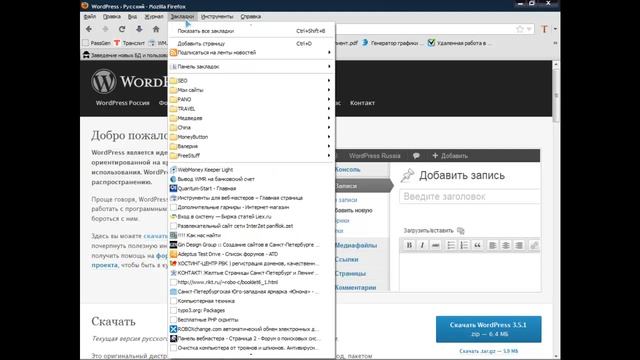640x360 pixels.
Task: Click the page vertical scrollbar thumb
Action: click(x=556, y=96)
